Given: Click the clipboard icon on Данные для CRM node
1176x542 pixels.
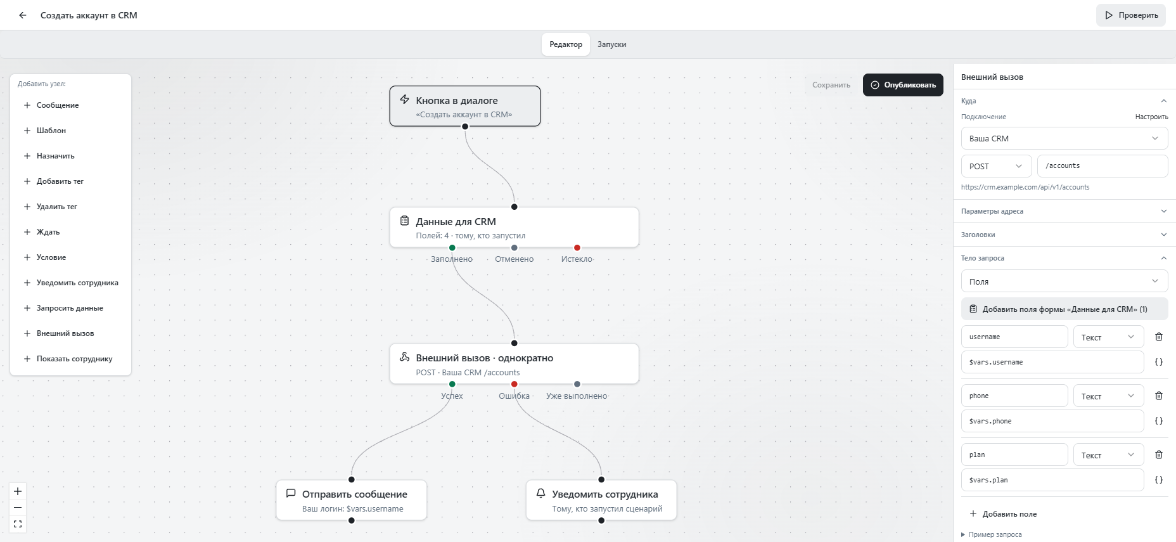Looking at the screenshot, I should (404, 221).
